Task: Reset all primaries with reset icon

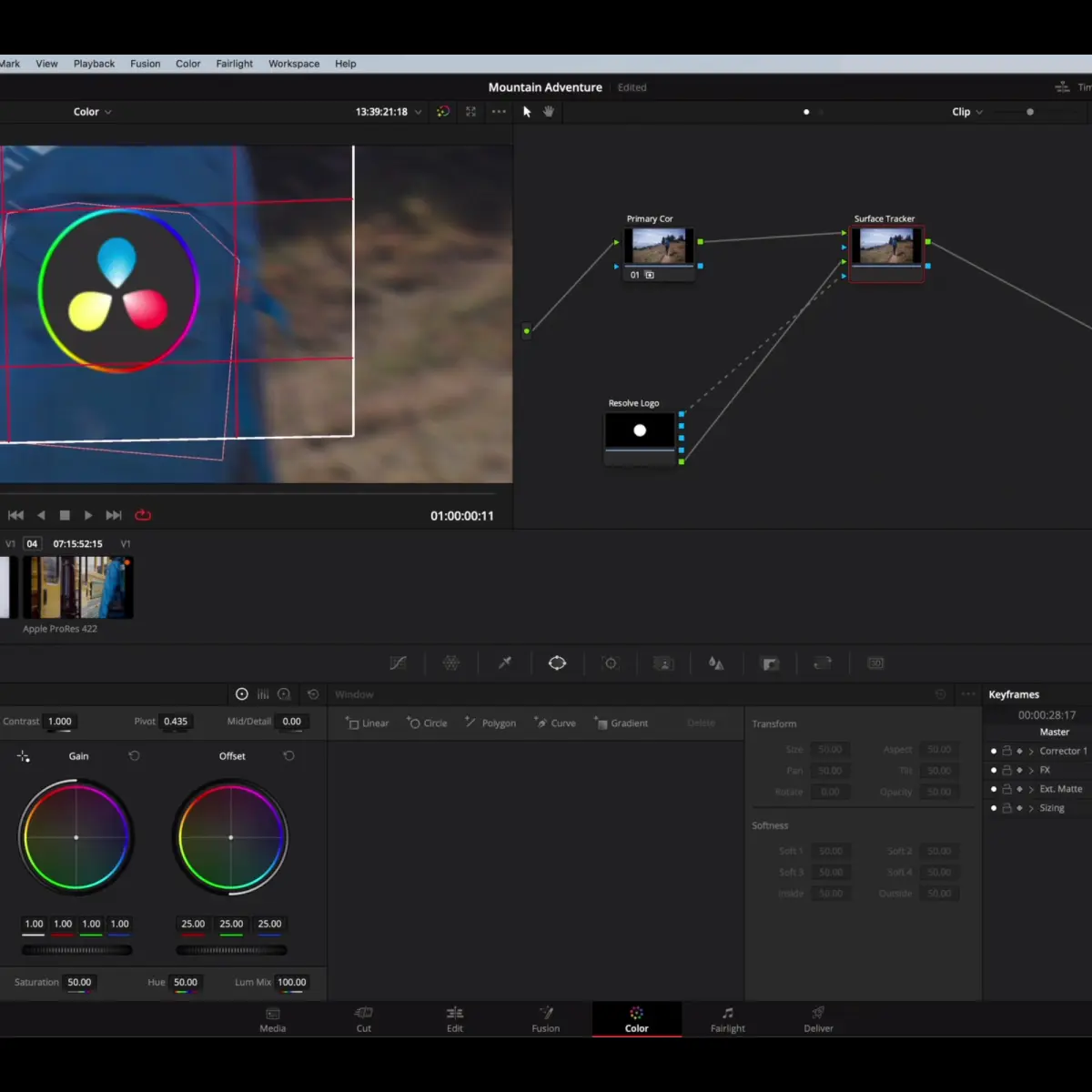Action: [x=313, y=694]
